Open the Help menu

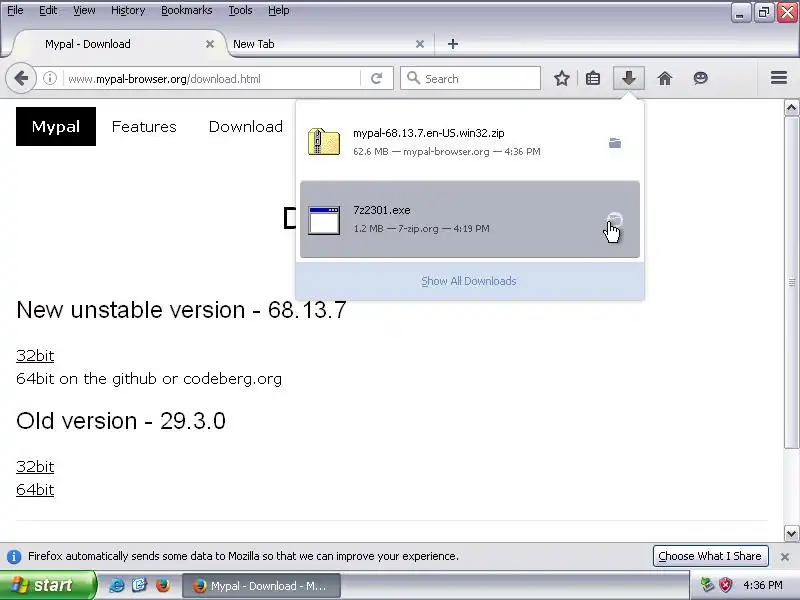[x=279, y=10]
